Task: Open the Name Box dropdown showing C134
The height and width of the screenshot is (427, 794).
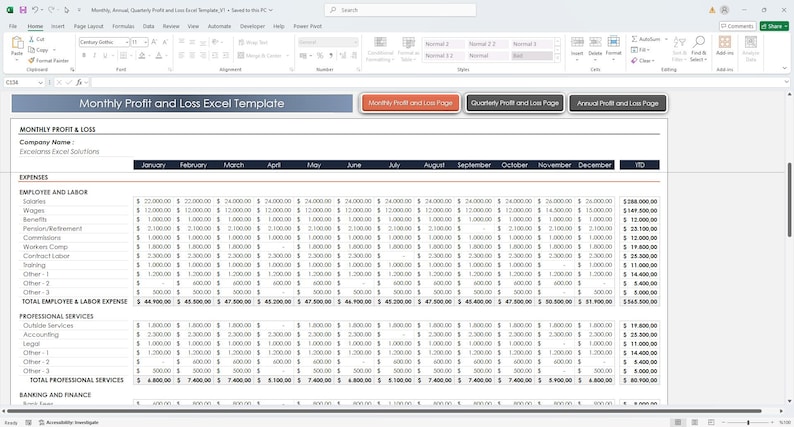Action: 41,82
